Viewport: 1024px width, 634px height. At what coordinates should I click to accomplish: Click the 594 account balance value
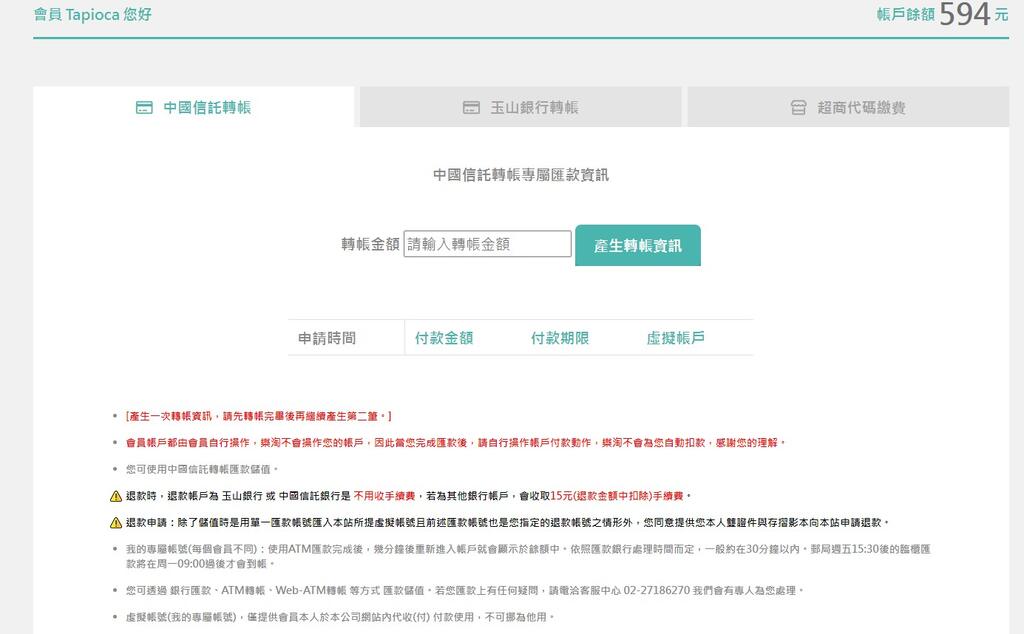coord(965,14)
